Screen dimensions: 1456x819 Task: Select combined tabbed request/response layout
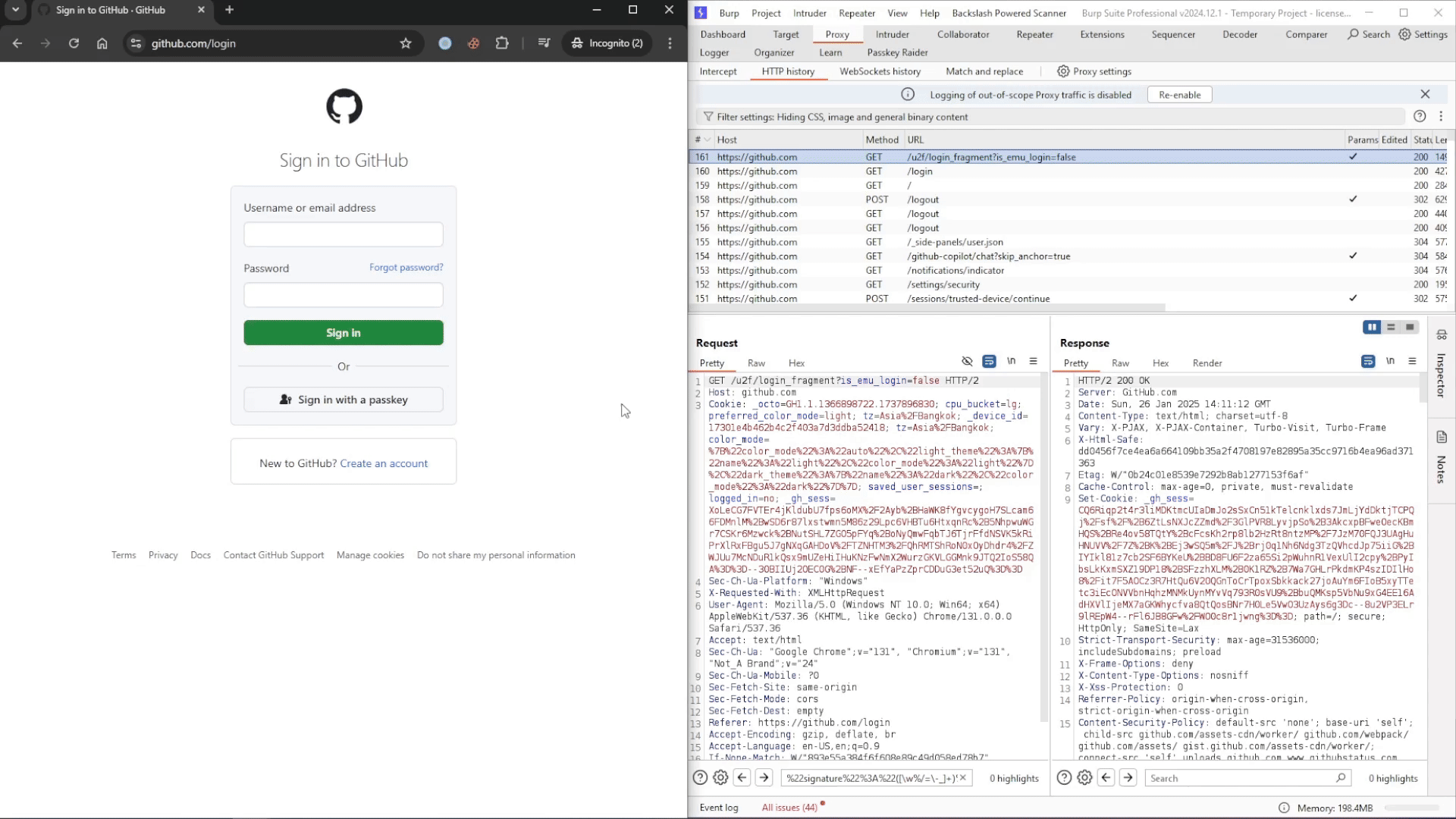pos(1410,327)
